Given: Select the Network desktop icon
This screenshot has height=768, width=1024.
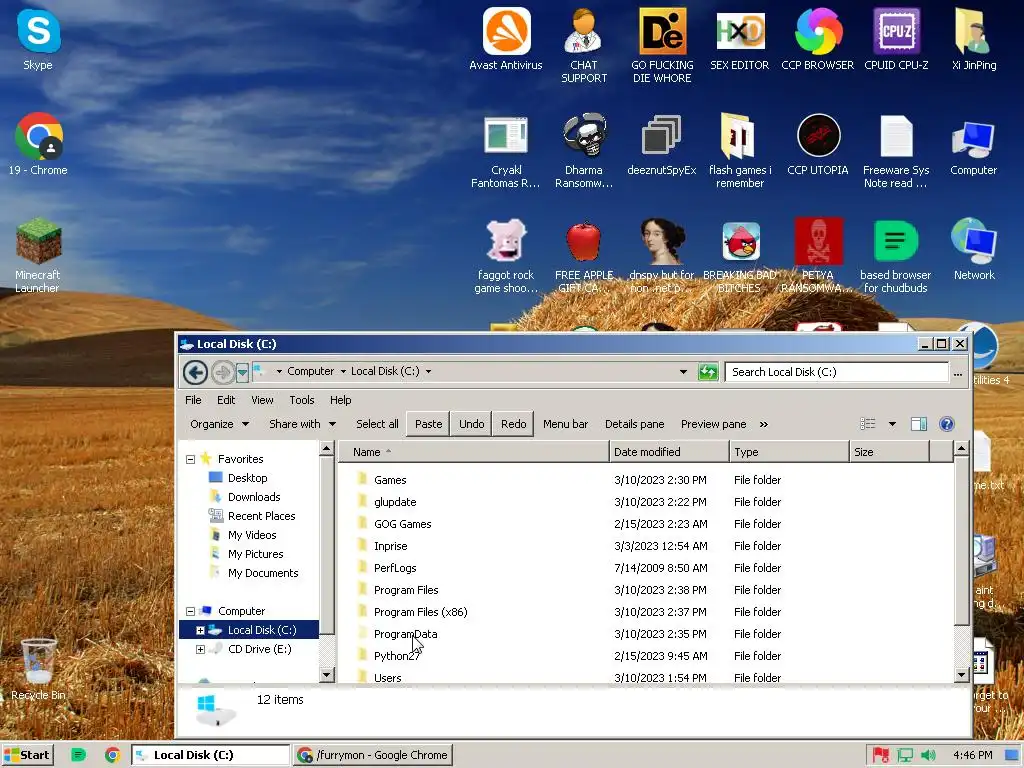Looking at the screenshot, I should pos(974,249).
